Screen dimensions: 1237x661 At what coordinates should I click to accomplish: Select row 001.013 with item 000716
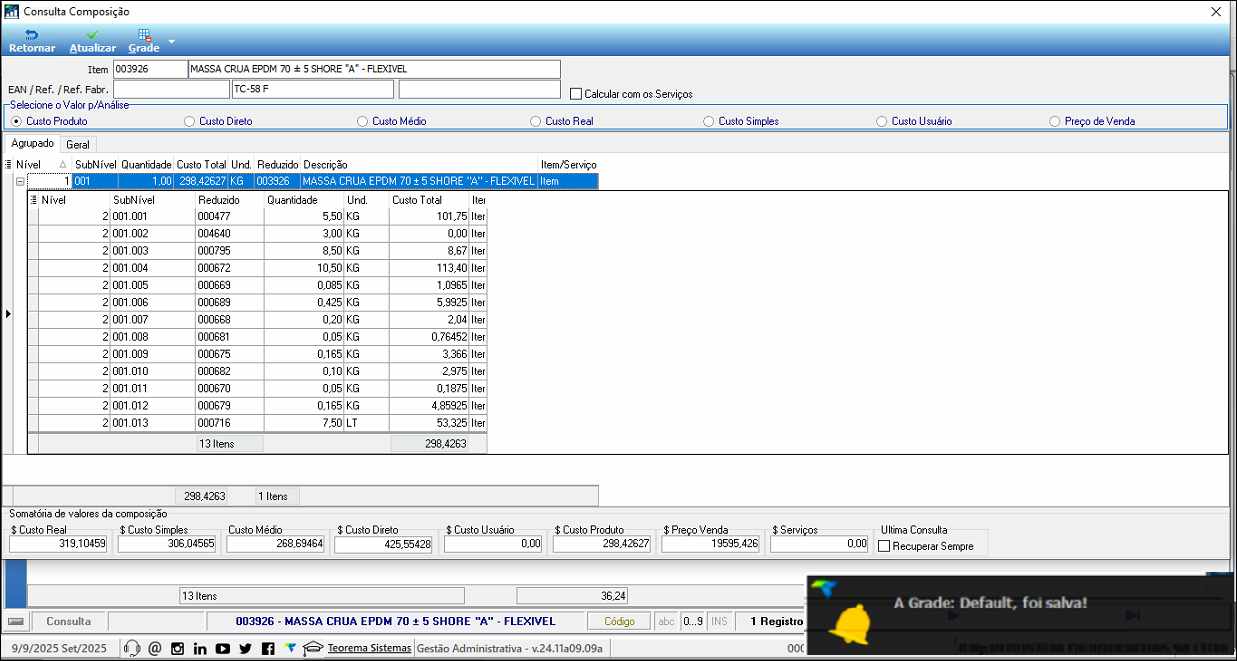(257, 423)
